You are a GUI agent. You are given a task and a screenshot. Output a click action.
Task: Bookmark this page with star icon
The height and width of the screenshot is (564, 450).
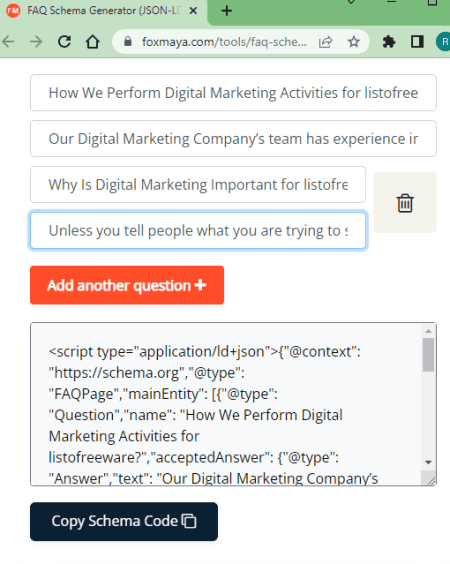pos(354,42)
